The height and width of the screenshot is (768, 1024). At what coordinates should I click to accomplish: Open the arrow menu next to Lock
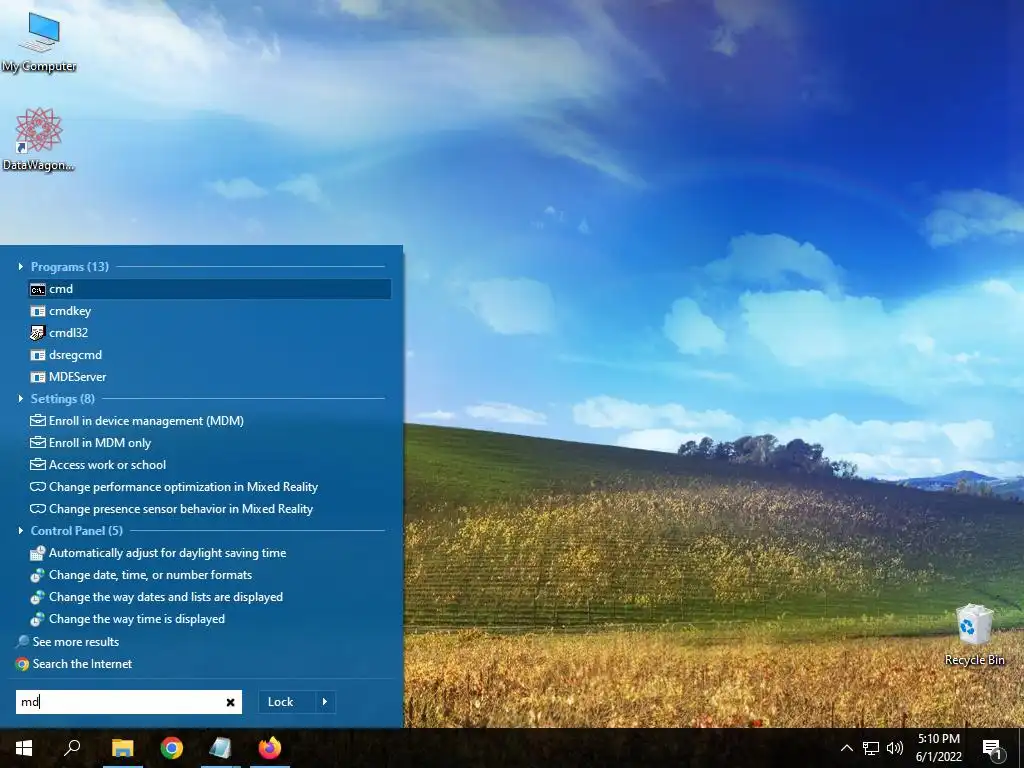pos(325,702)
